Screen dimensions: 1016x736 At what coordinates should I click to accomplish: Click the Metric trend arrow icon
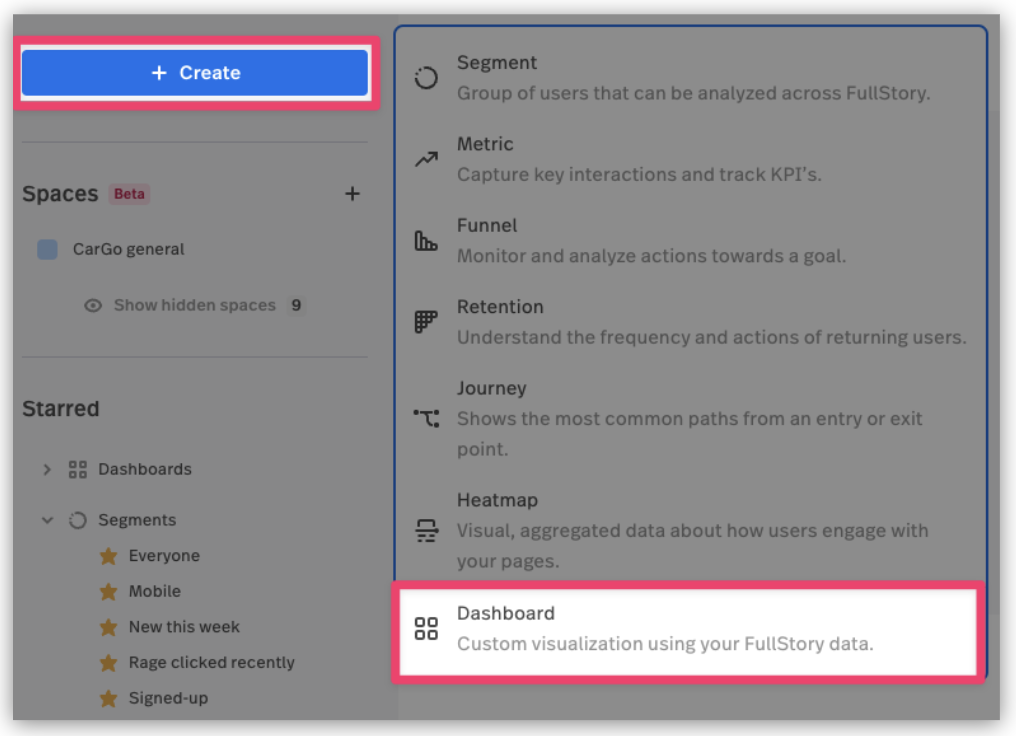[x=426, y=159]
